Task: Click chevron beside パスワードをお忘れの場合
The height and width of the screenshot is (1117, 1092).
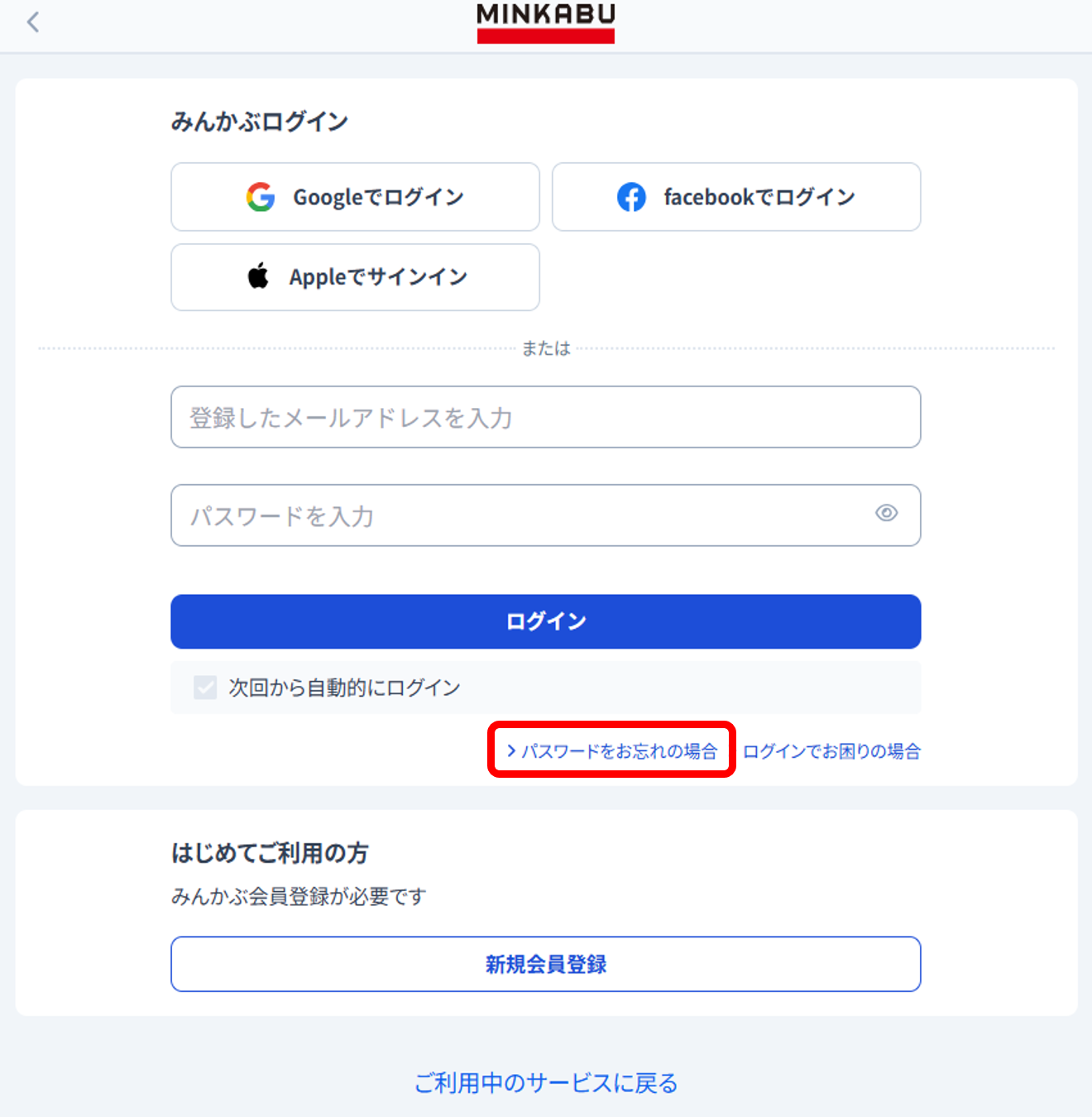Action: [x=511, y=750]
